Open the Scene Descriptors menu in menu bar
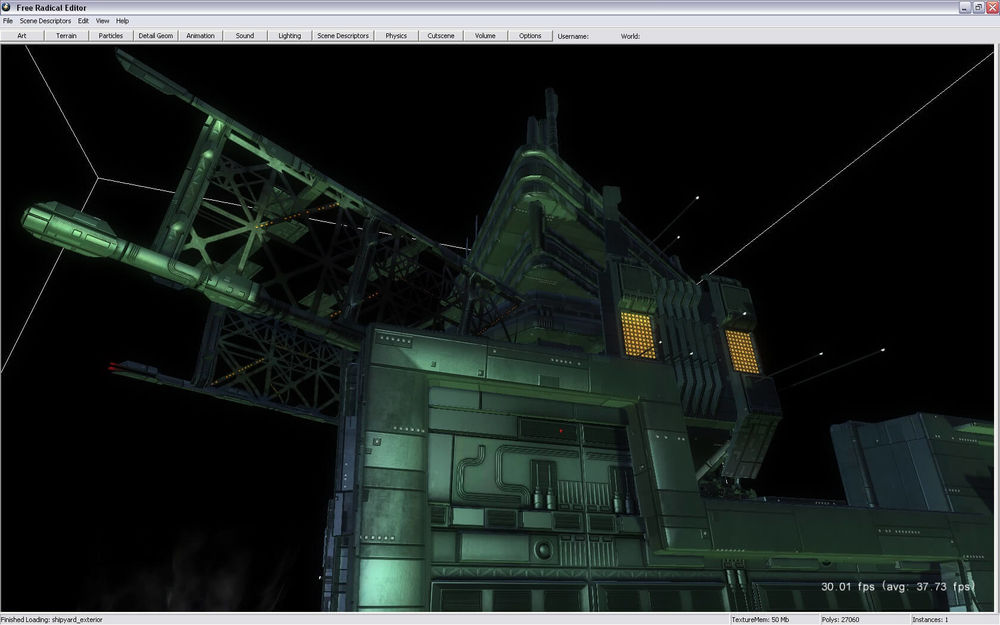Image resolution: width=1000 pixels, height=625 pixels. tap(45, 21)
